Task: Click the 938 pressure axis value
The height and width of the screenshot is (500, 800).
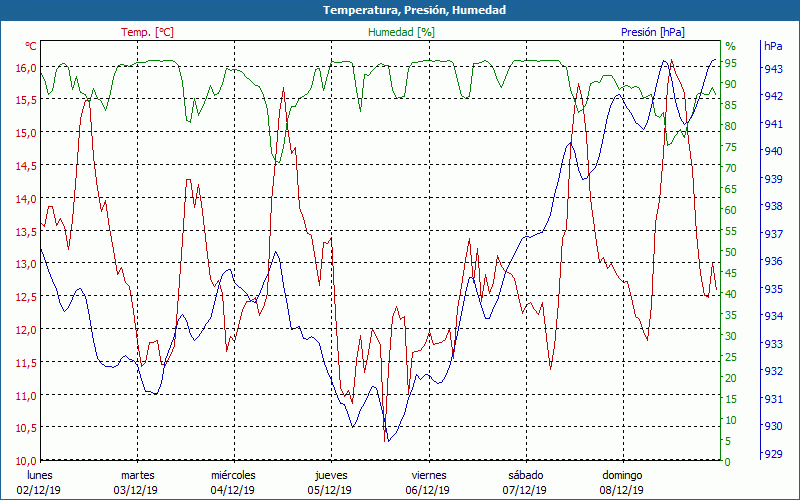Action: pyautogui.click(x=773, y=207)
